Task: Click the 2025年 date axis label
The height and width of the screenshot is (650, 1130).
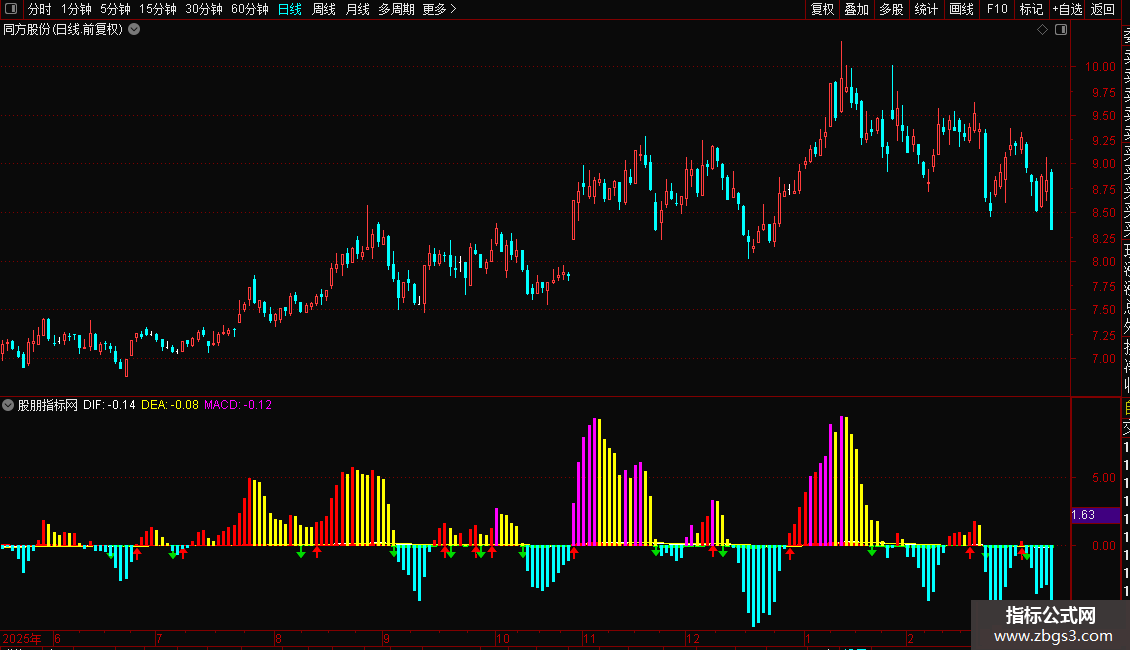Action: pos(22,638)
